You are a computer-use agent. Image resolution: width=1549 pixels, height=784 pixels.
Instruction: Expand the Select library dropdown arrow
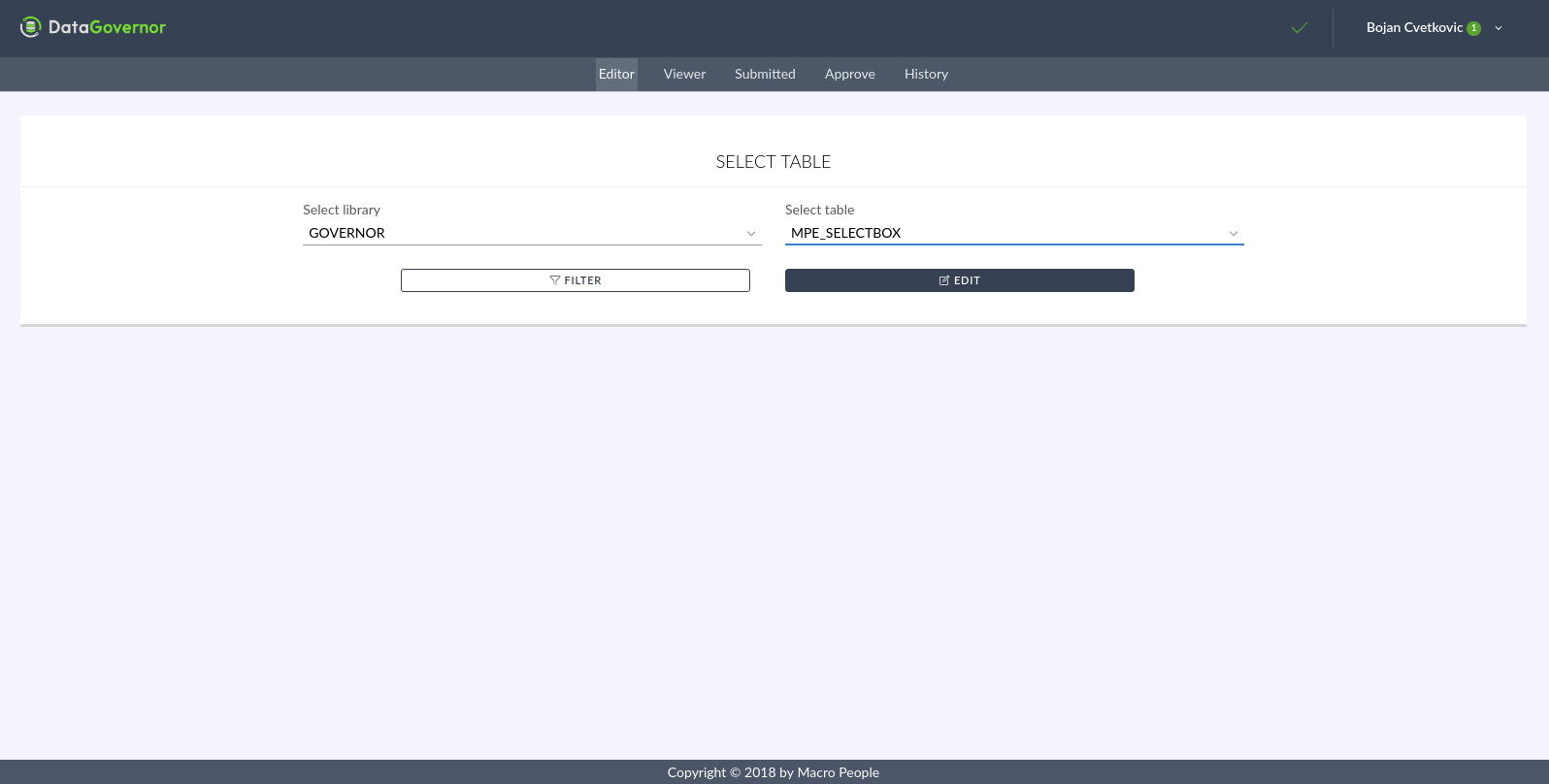click(x=750, y=234)
